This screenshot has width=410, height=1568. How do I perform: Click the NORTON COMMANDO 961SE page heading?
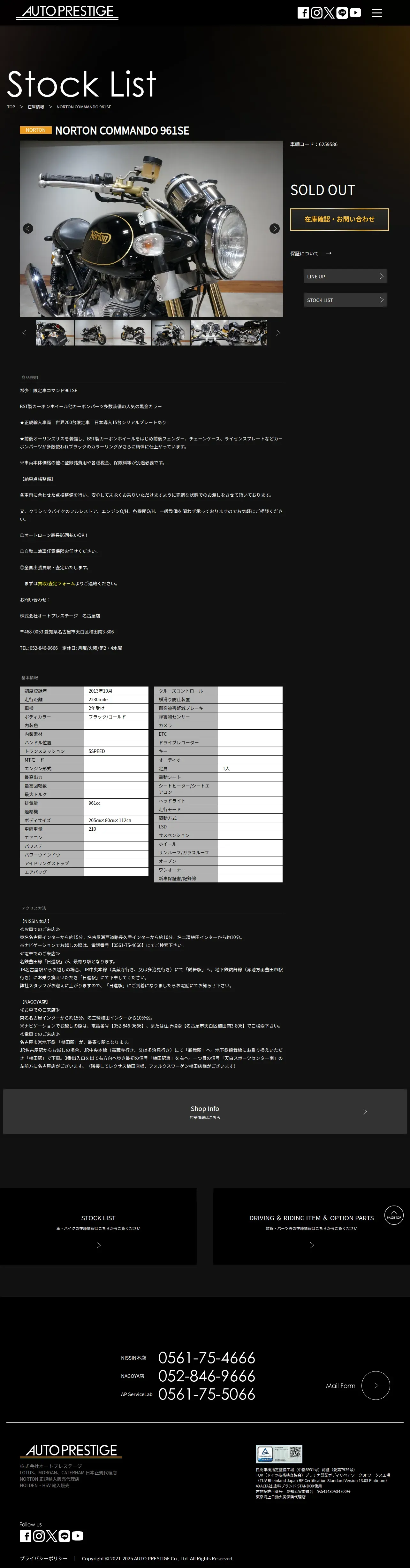122,130
